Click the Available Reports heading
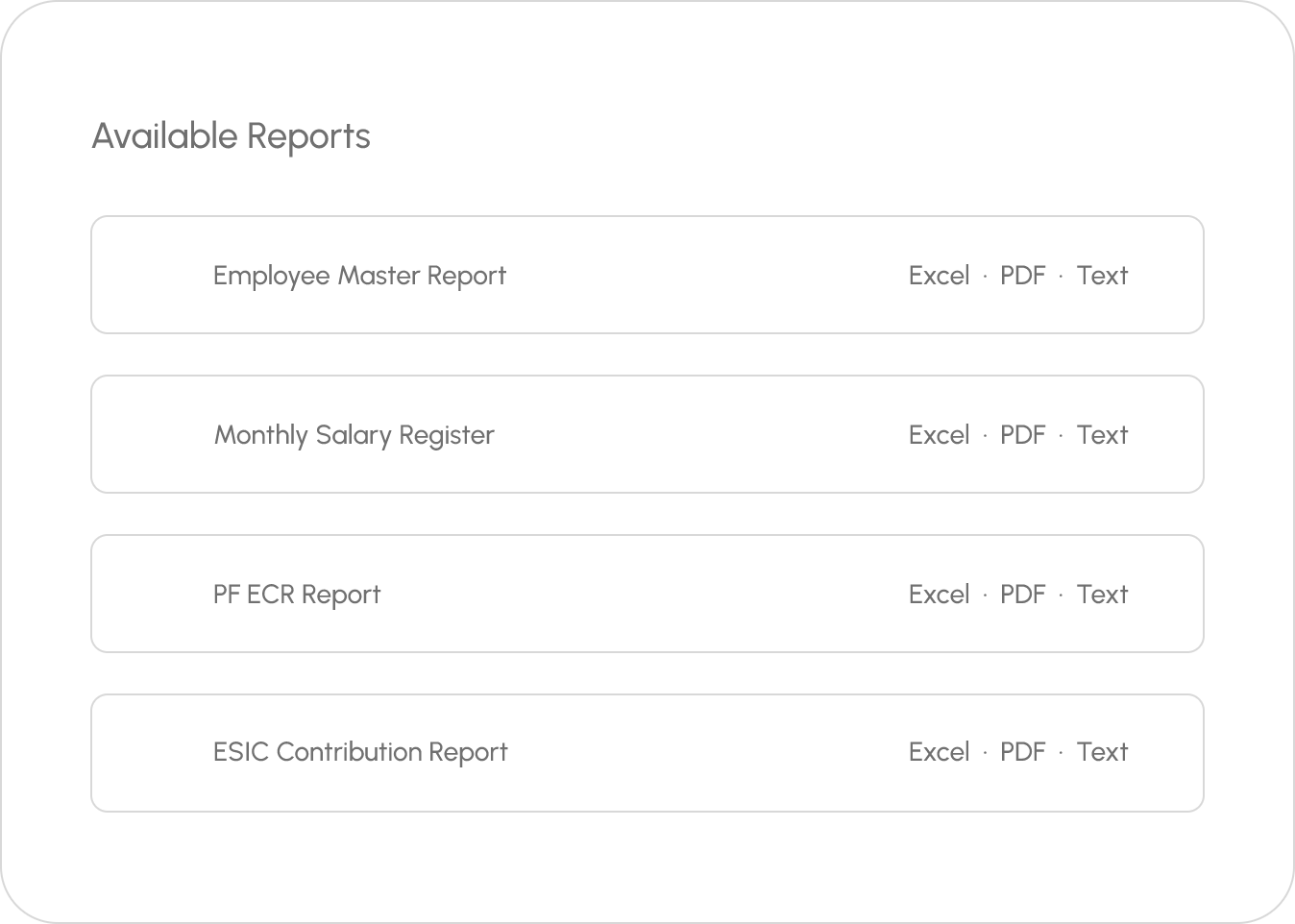The height and width of the screenshot is (924, 1295). coord(231,136)
